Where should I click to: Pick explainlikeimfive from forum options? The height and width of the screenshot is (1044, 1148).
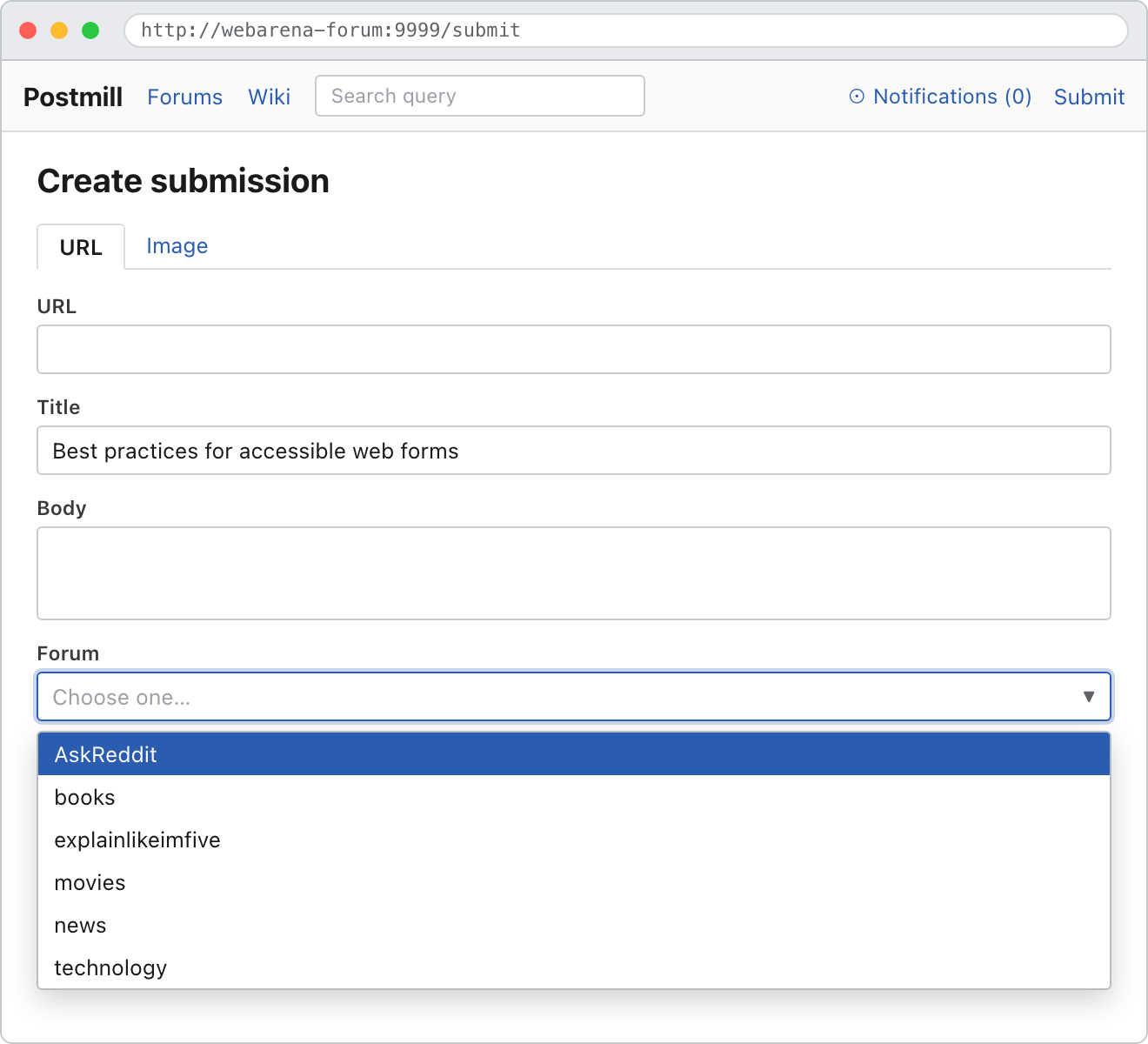point(574,840)
